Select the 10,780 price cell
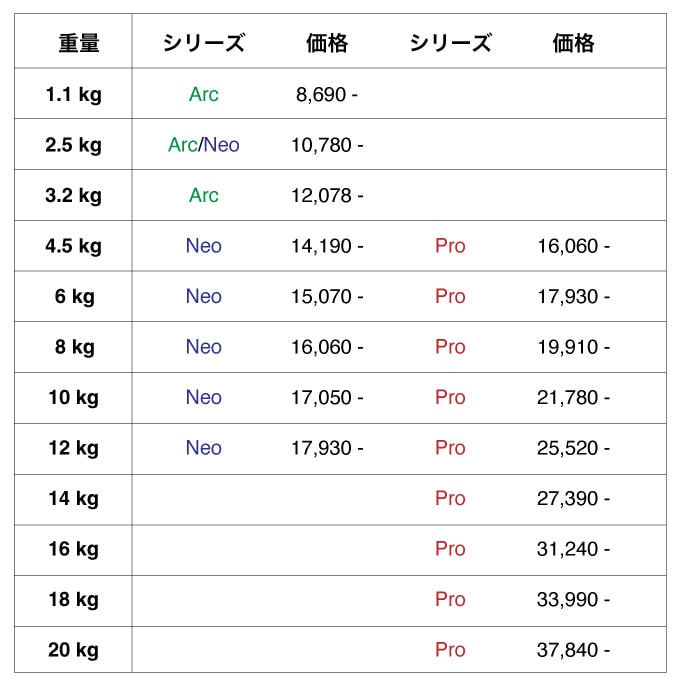This screenshot has width=679, height=683. 327,145
